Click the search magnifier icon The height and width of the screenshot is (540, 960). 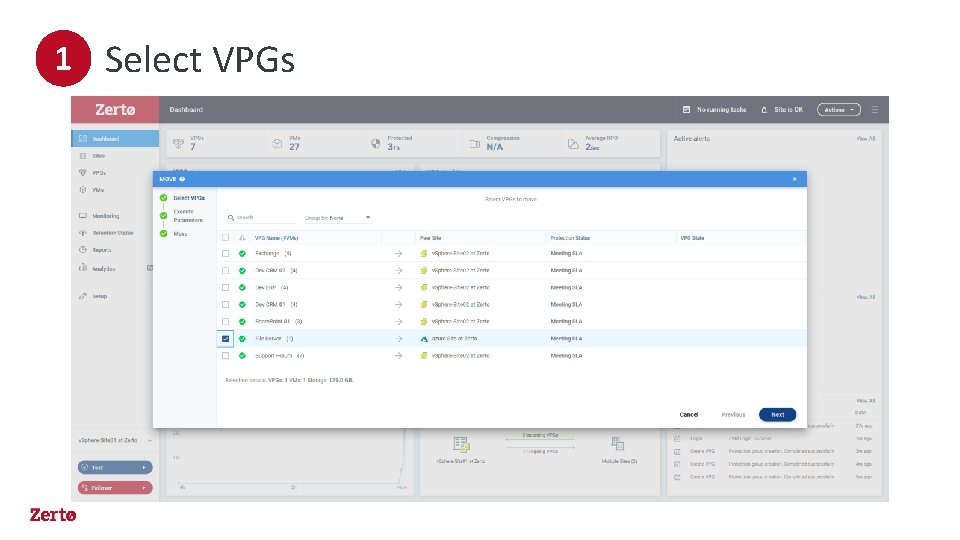(x=231, y=217)
